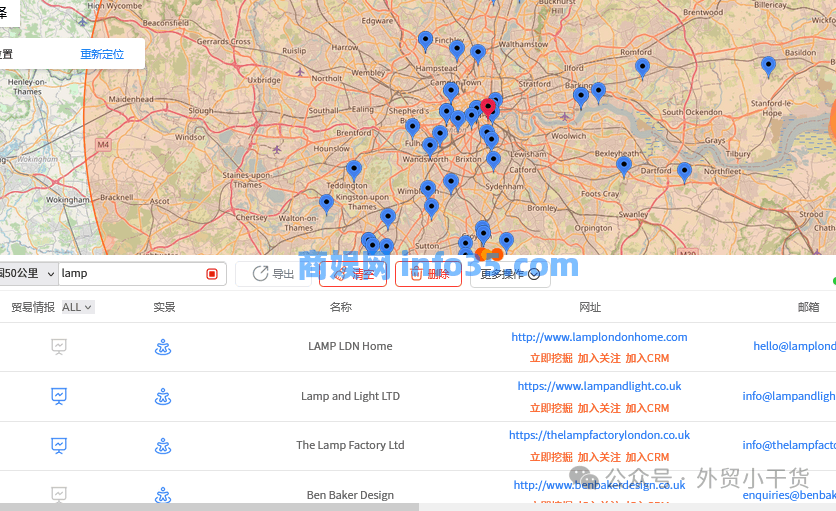Open street view icon for LAMP LDN Home

pyautogui.click(x=163, y=347)
